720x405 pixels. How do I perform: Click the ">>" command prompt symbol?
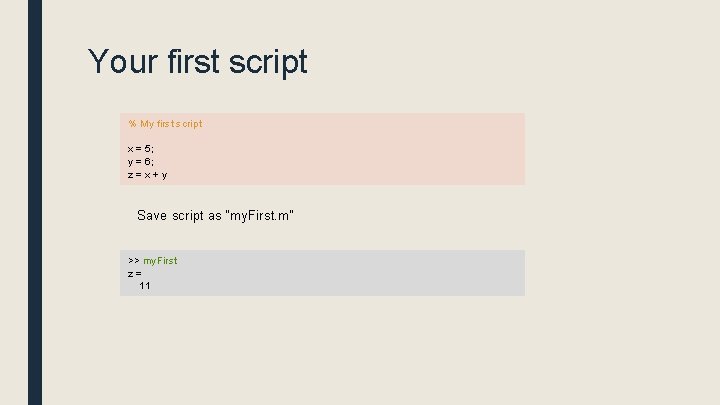(134, 261)
